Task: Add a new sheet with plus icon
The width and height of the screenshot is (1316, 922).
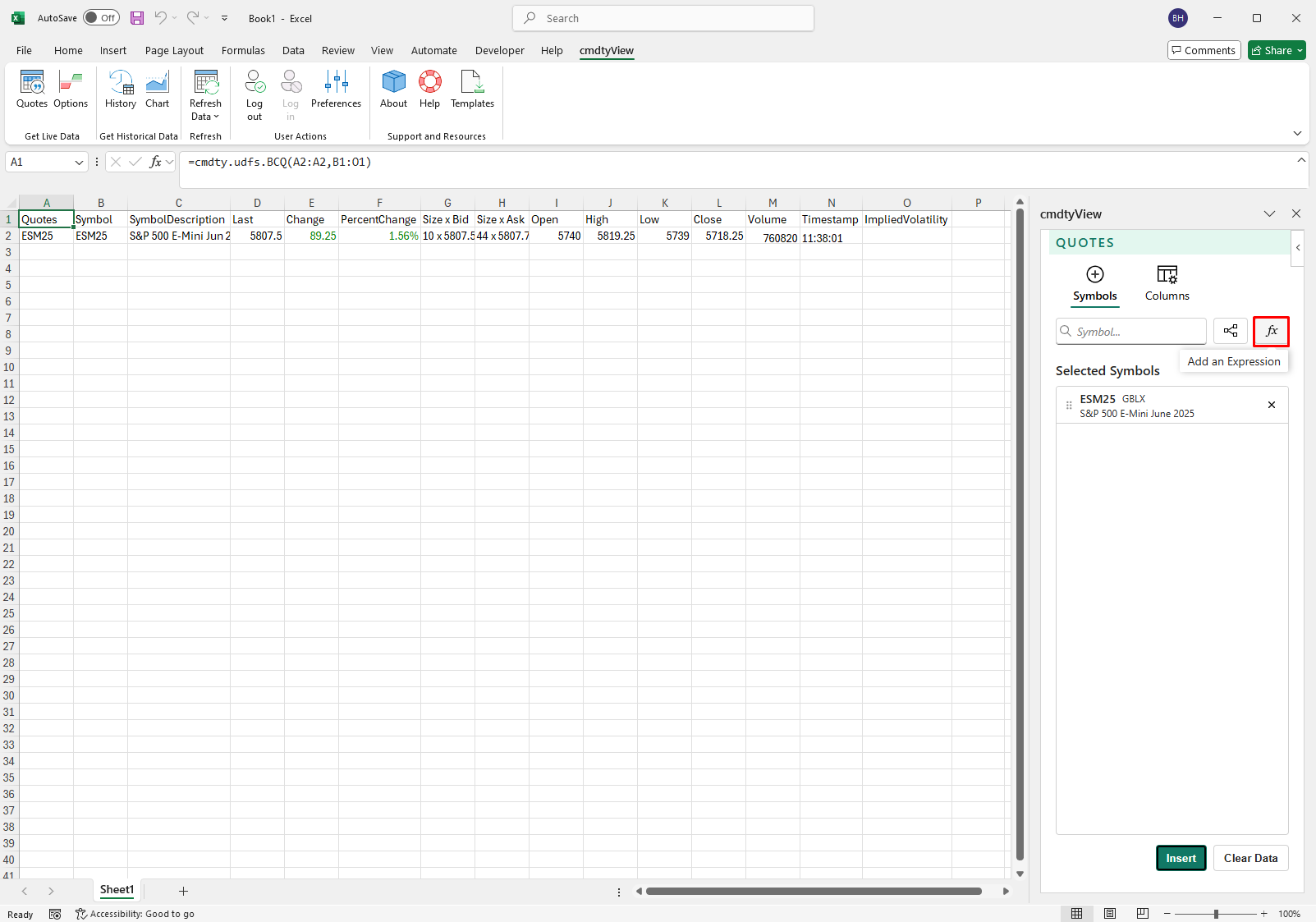Action: (x=183, y=891)
